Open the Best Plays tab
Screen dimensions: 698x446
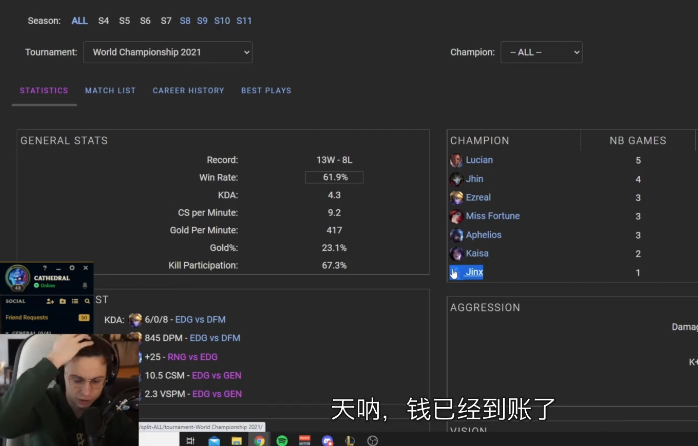click(266, 90)
